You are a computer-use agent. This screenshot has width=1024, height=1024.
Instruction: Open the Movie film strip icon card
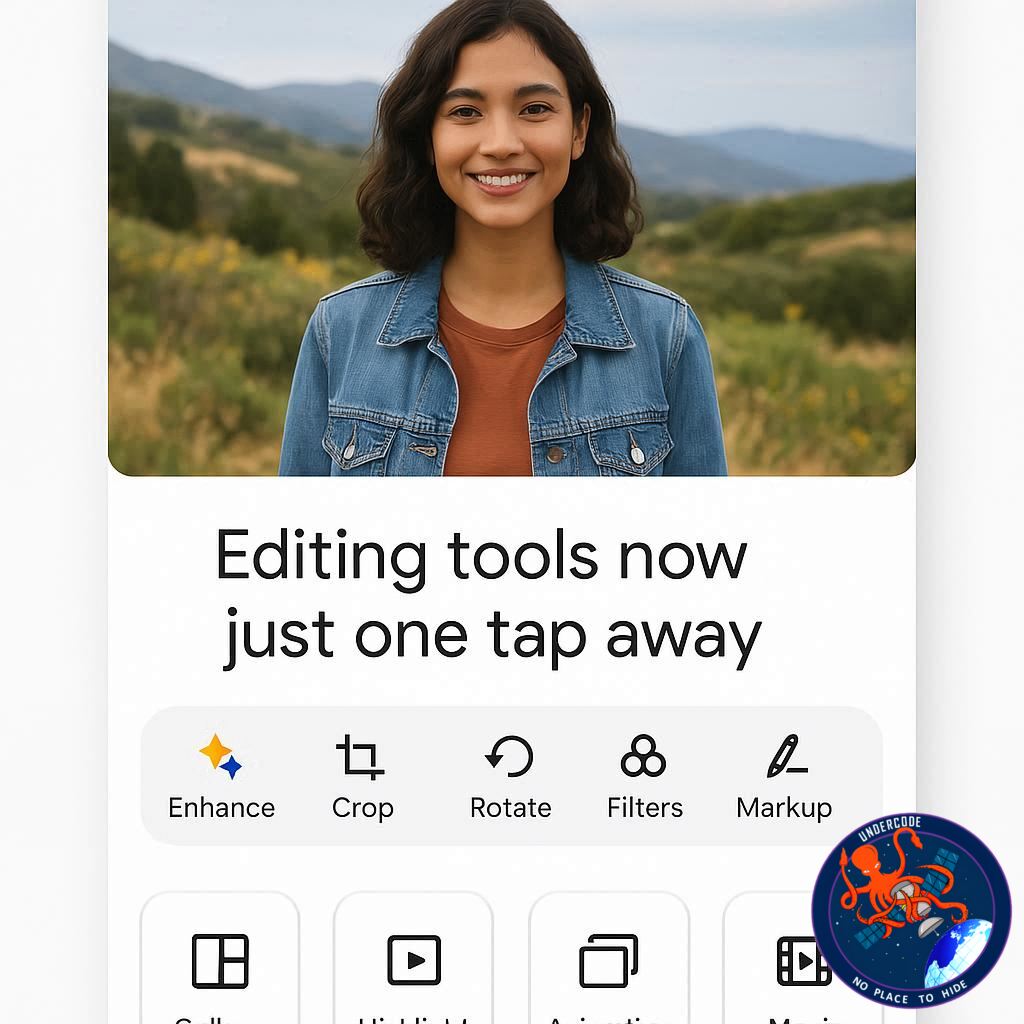[x=804, y=961]
